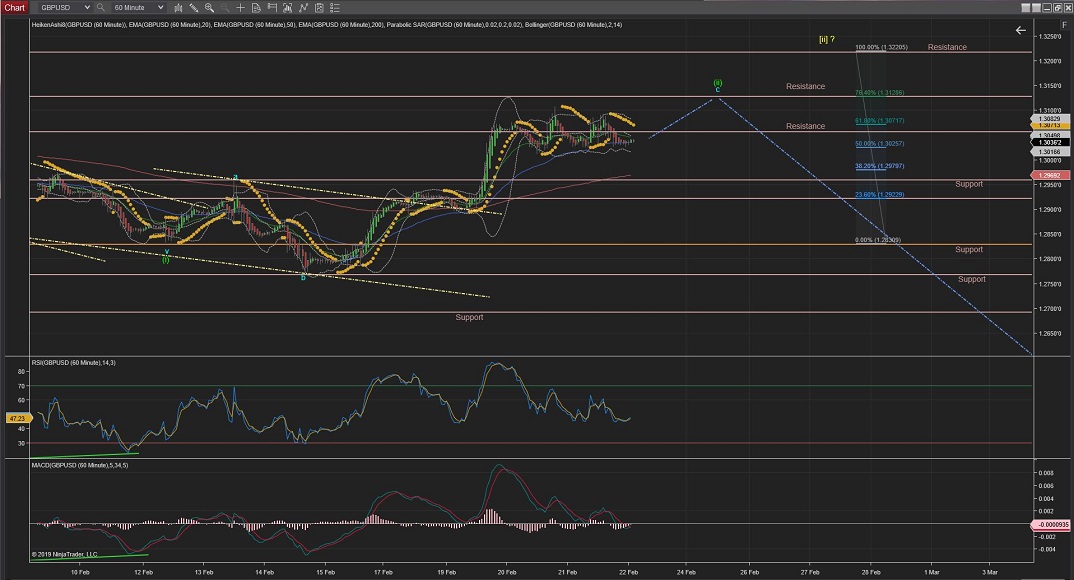Click the zoom in magnifier icon
1074x580 pixels.
pos(207,7)
